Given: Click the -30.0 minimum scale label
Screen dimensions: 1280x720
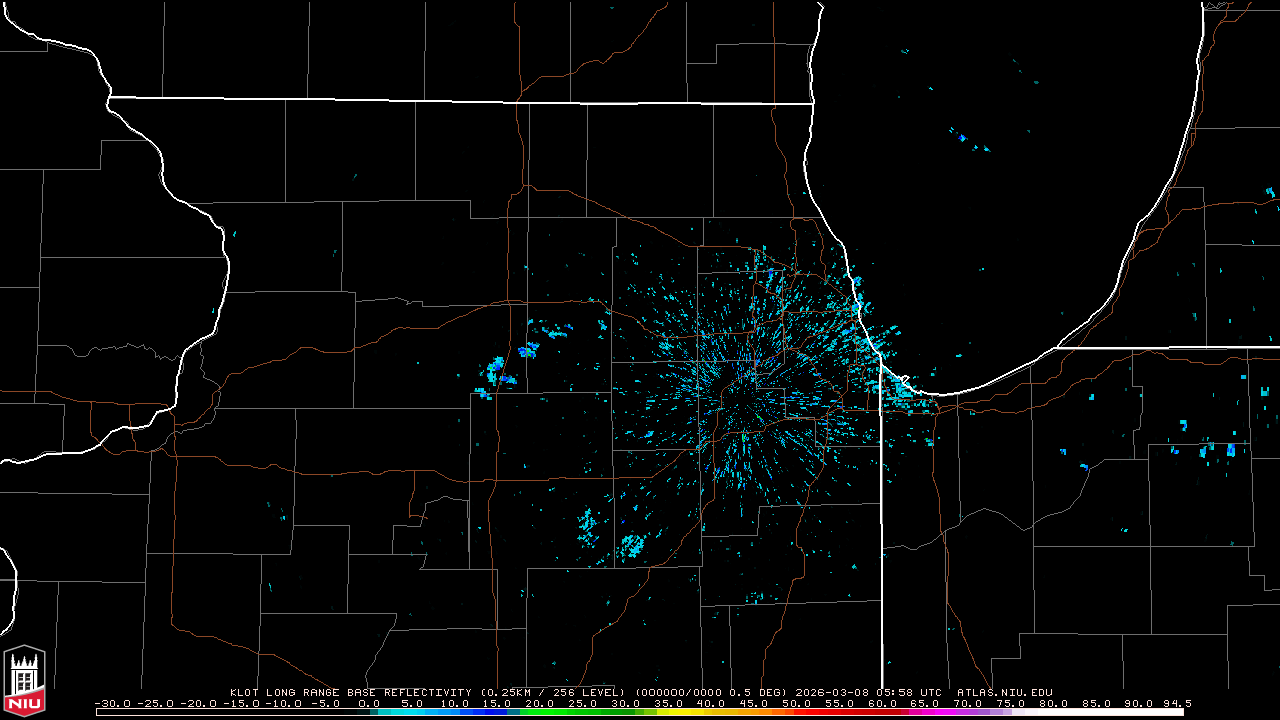Looking at the screenshot, I should click(x=112, y=703).
